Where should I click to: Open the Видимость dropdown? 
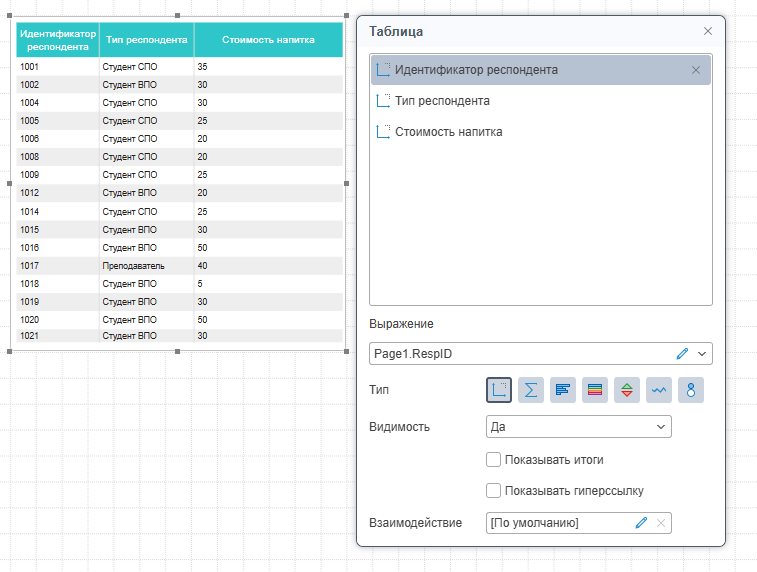click(578, 427)
